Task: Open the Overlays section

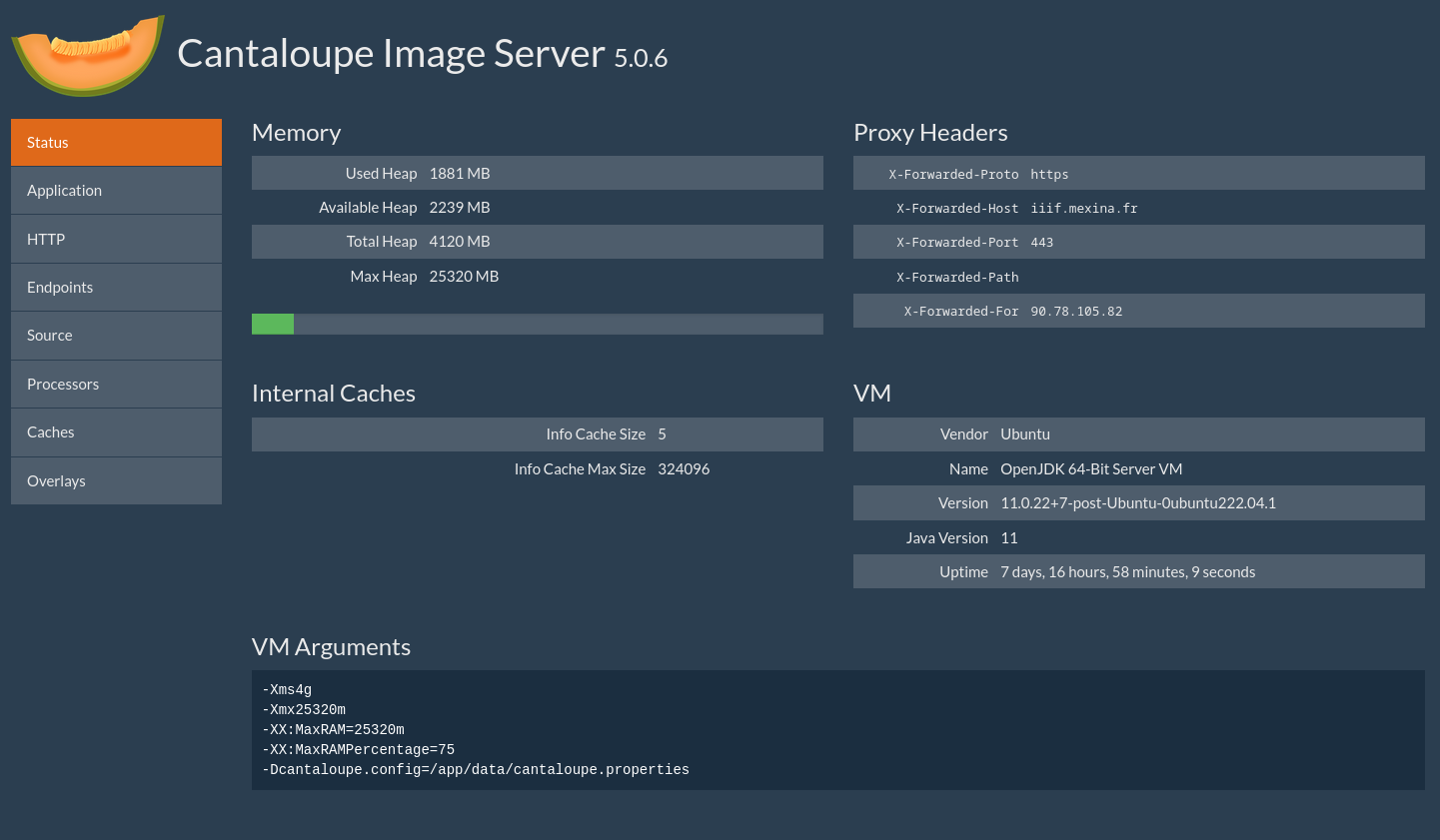Action: [x=116, y=481]
